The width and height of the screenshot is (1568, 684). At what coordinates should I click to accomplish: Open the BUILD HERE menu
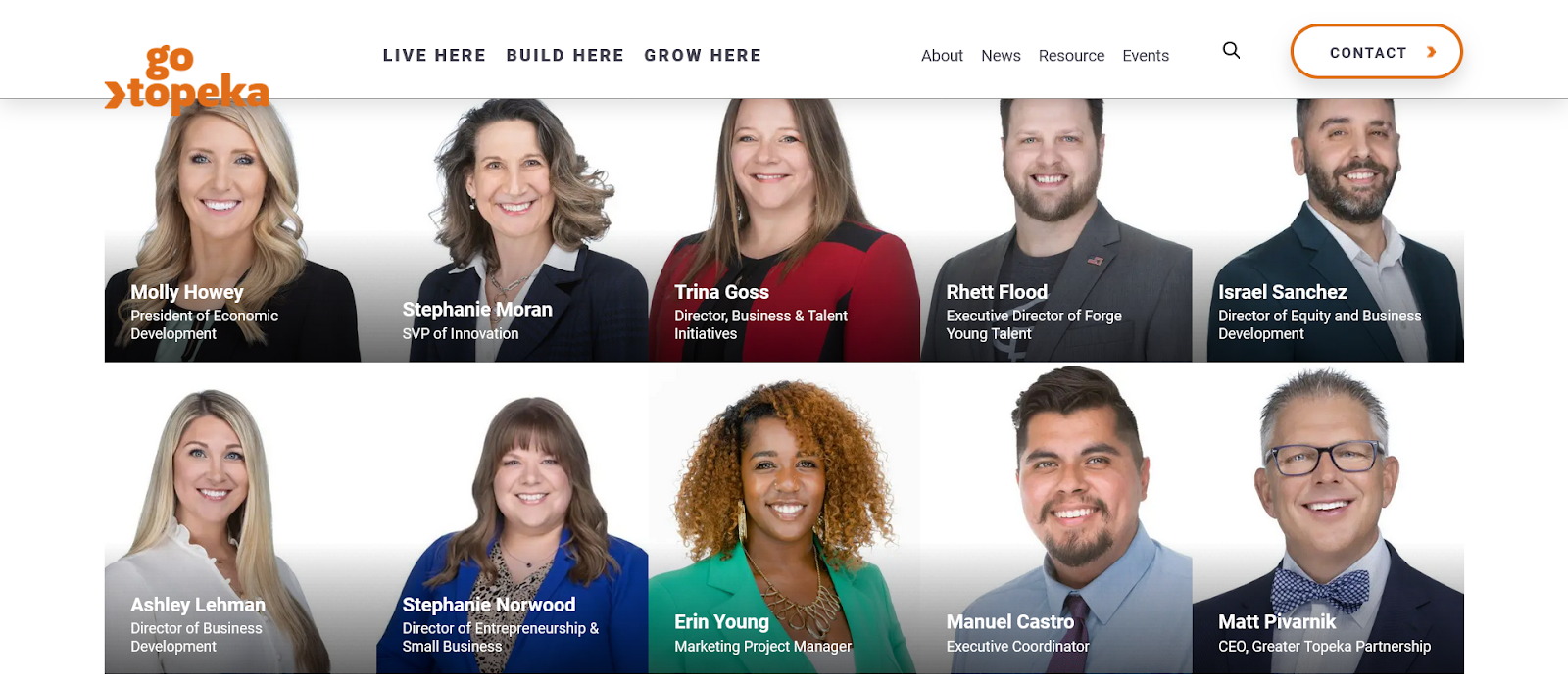point(565,55)
